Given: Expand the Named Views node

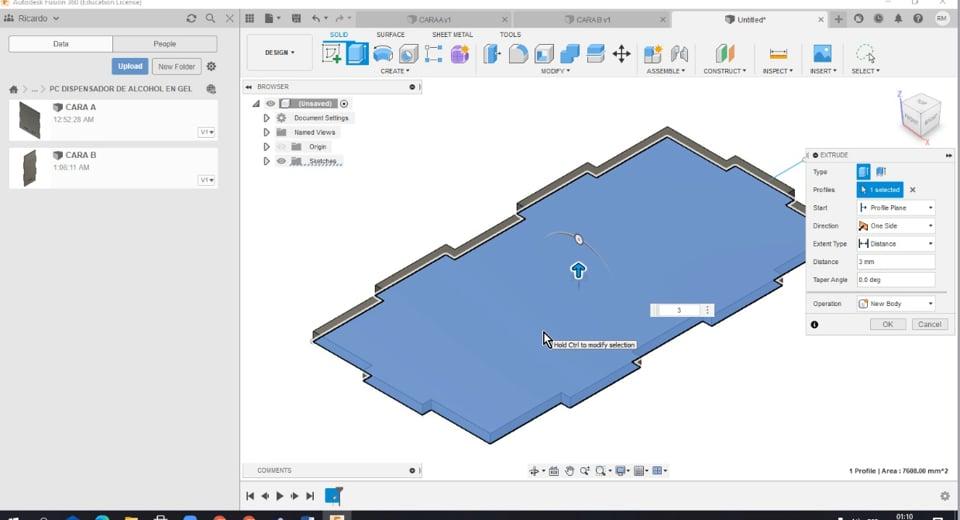Looking at the screenshot, I should point(266,132).
